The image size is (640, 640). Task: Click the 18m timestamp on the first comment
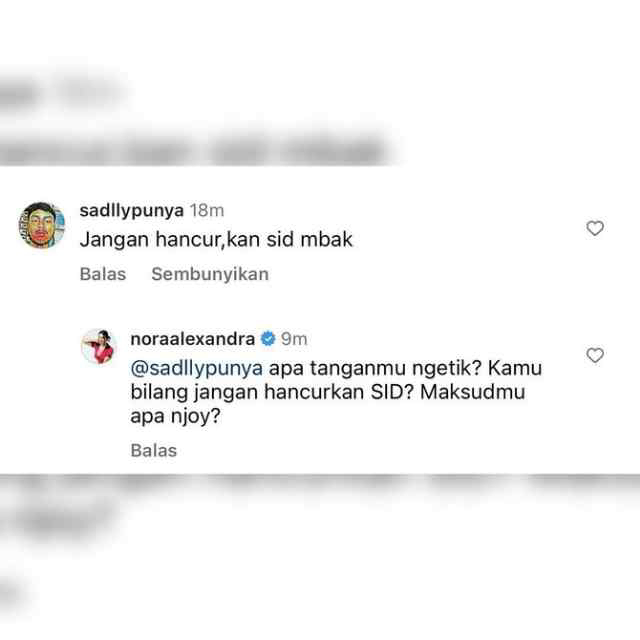(207, 211)
